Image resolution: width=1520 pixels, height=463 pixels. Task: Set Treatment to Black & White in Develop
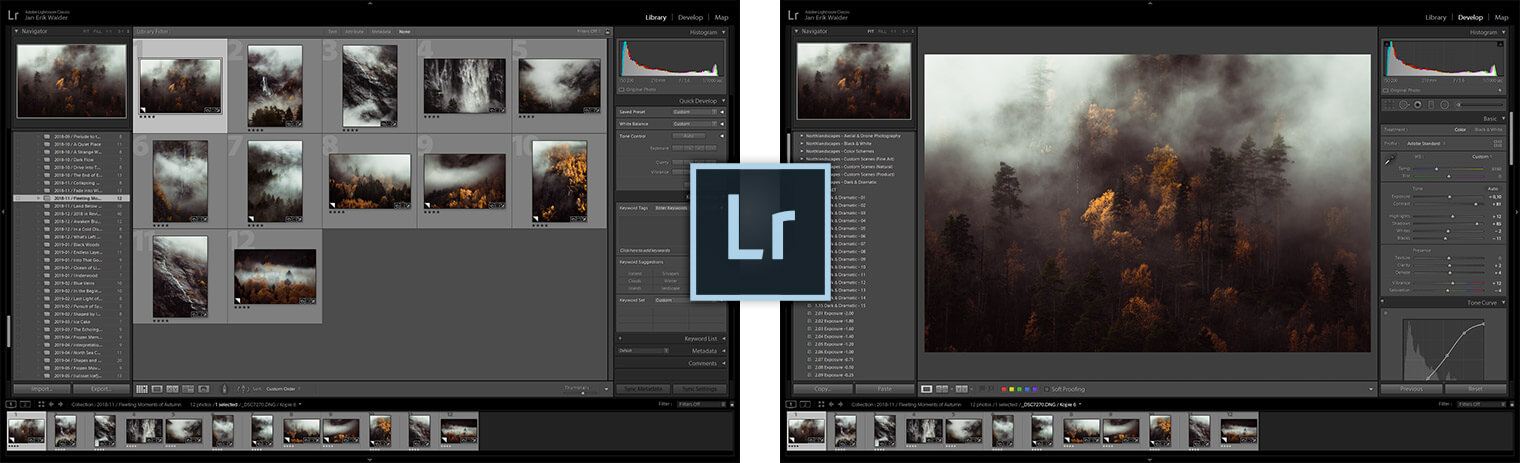click(1488, 130)
